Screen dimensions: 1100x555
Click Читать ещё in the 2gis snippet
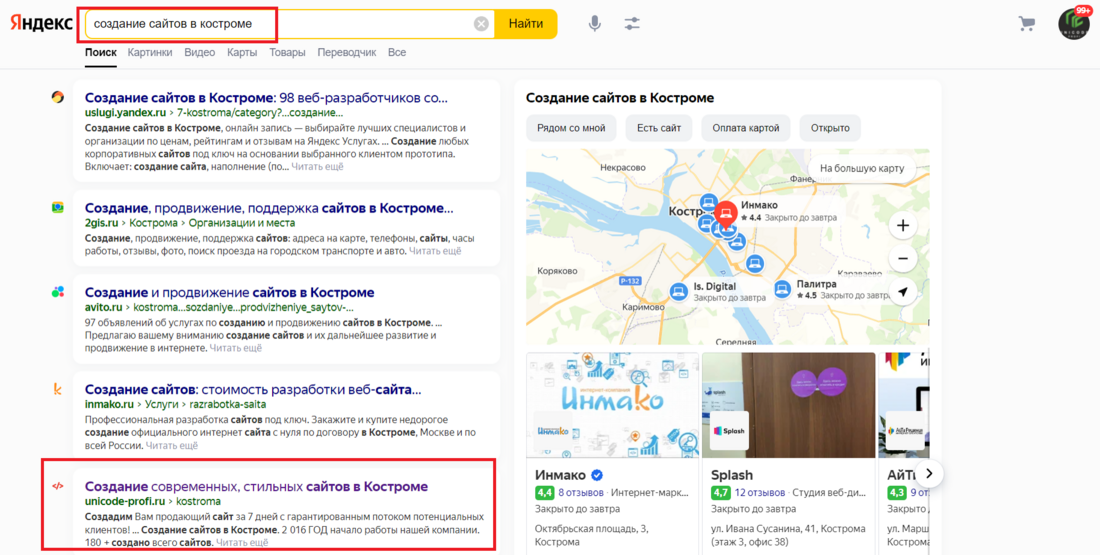point(435,250)
